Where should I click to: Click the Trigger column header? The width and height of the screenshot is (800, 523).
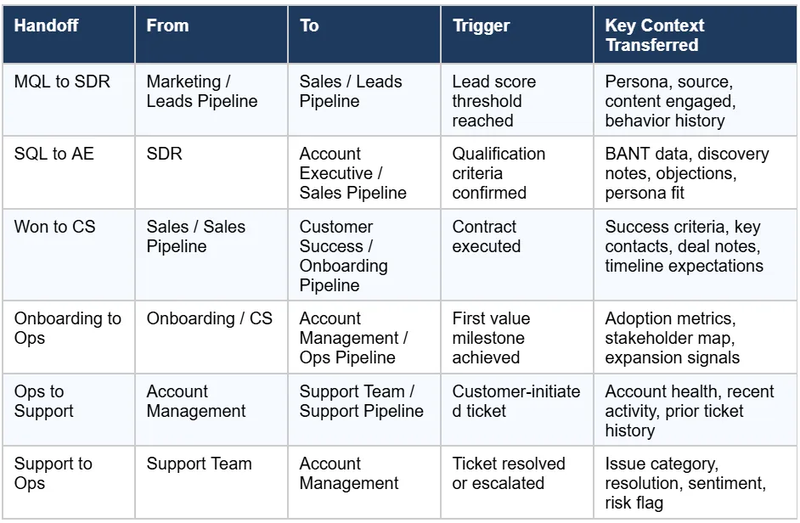point(479,26)
